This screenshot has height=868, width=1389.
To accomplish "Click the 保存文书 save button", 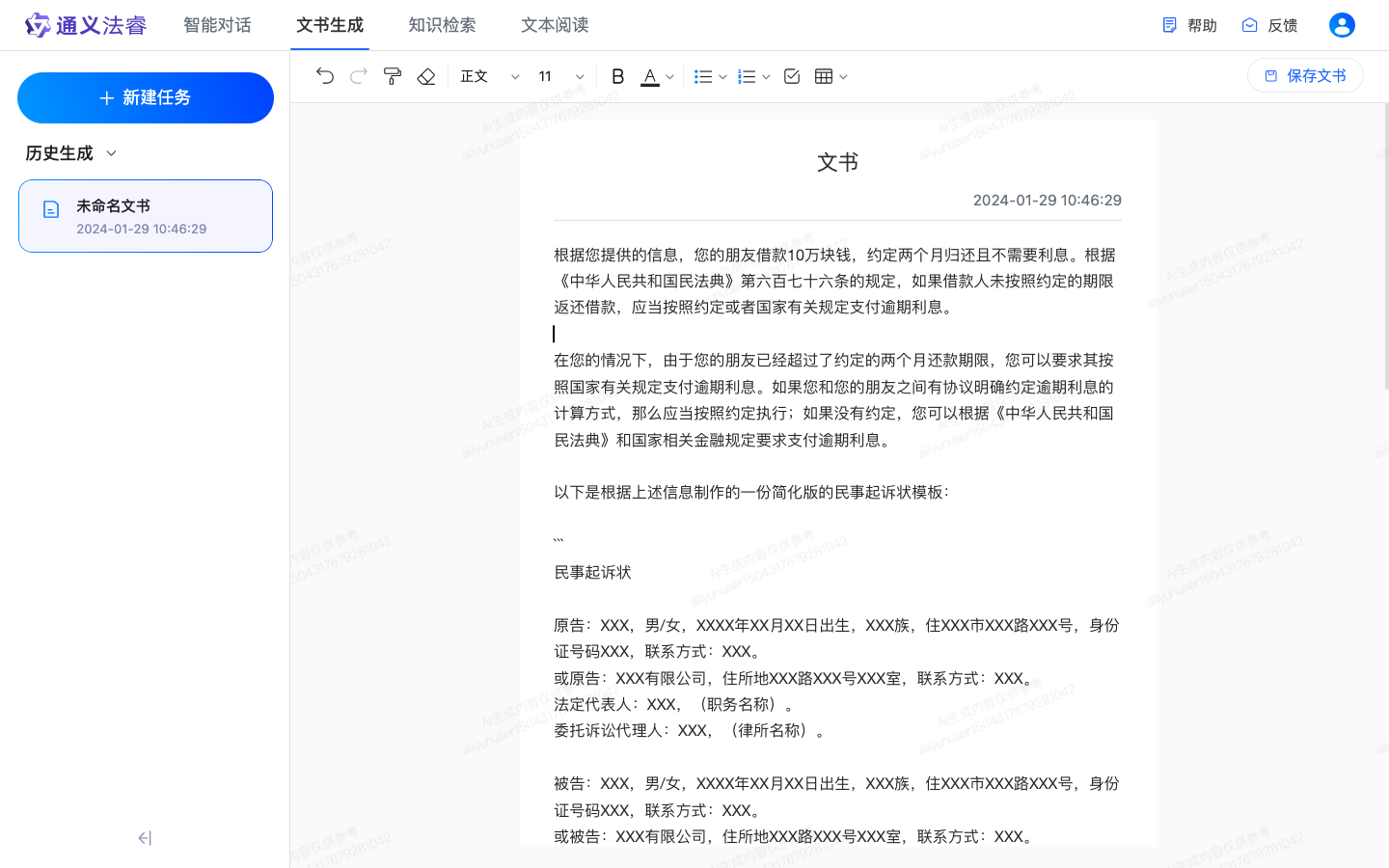I will [x=1305, y=75].
